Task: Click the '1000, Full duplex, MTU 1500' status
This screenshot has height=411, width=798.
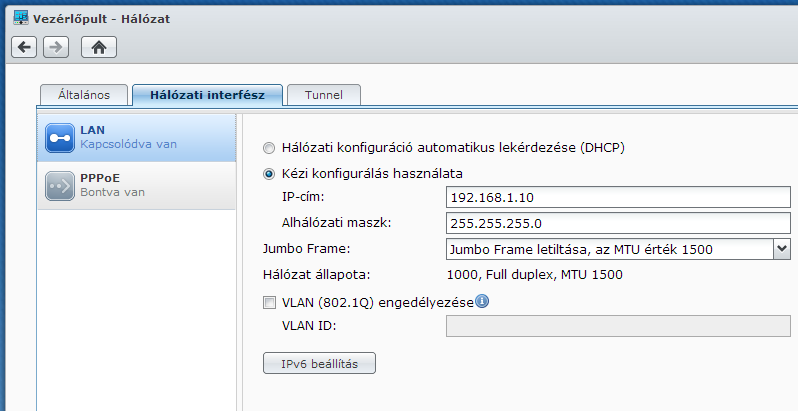Action: 534,275
